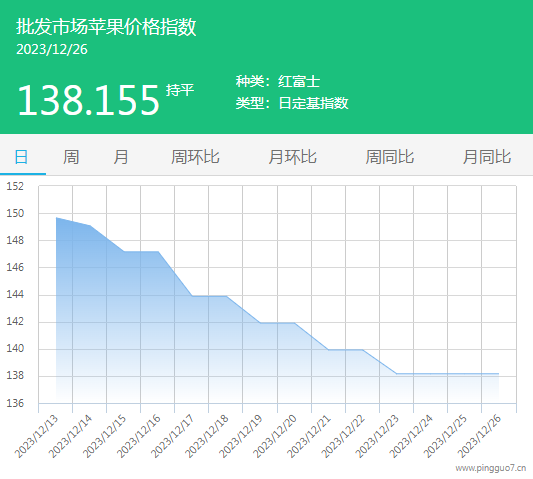Viewport: 533px width, 479px height.
Task: Click the 2023/12/26 date under the title
Action: (52, 50)
